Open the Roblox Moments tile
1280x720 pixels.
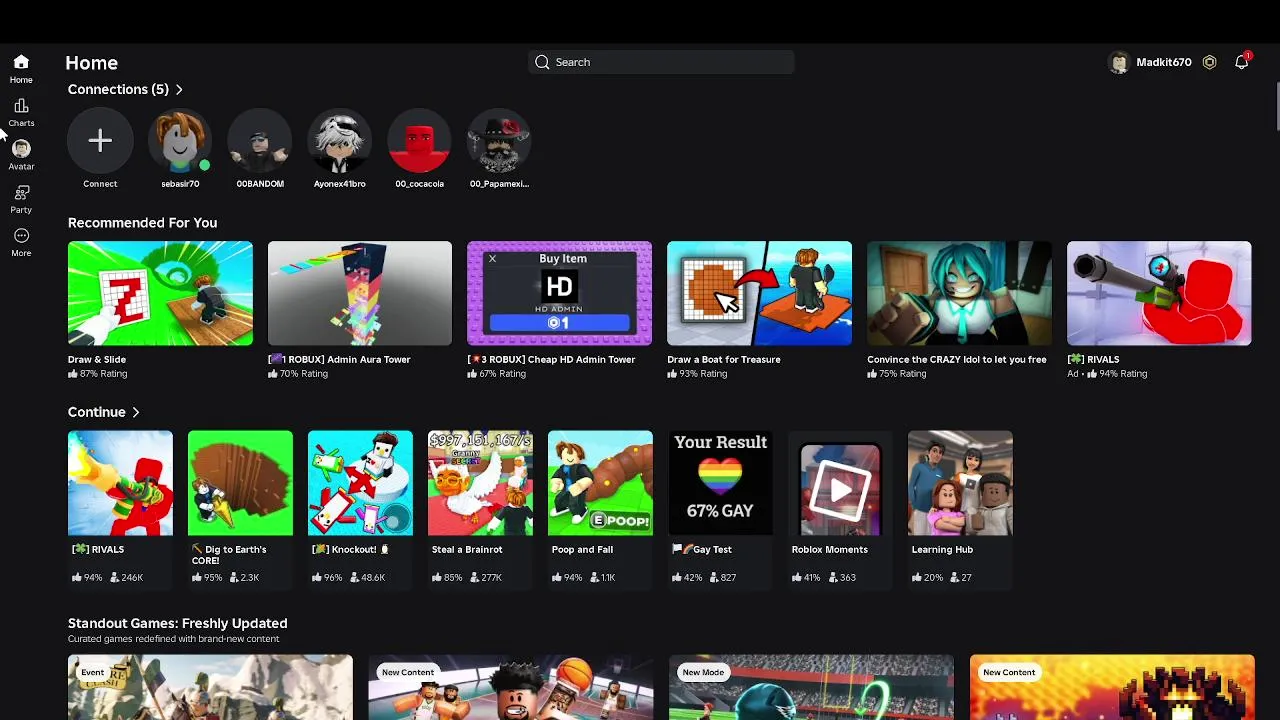[x=840, y=483]
